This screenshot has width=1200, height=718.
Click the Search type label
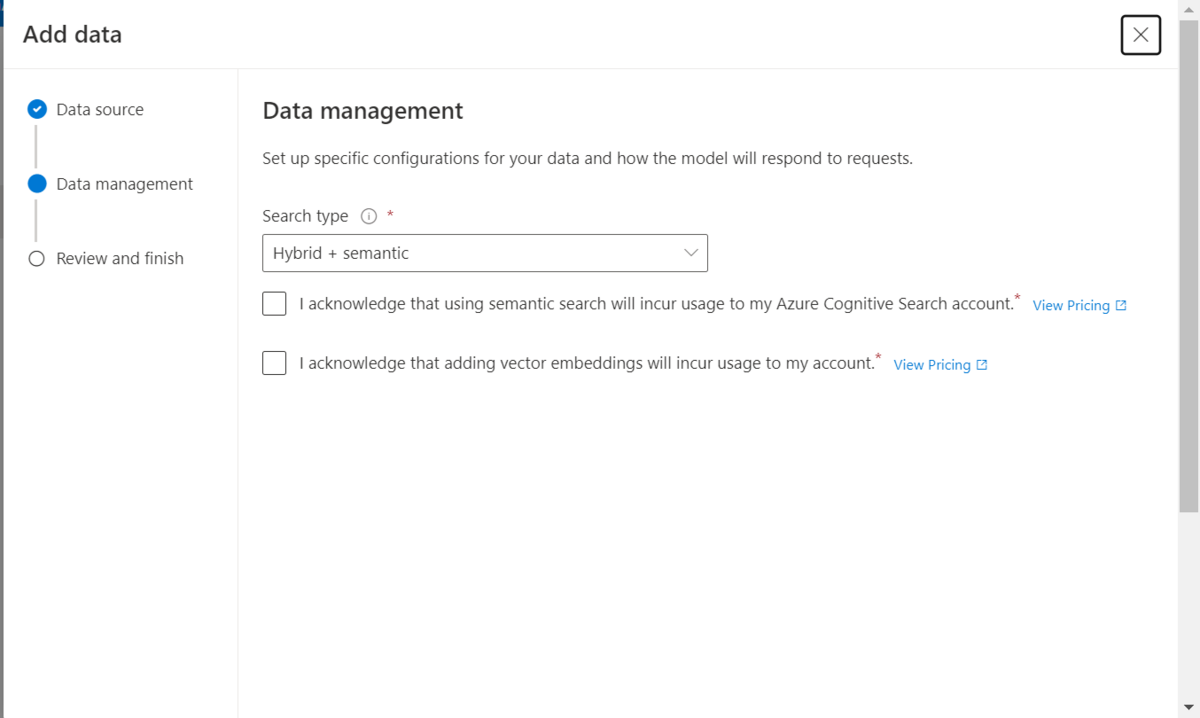pyautogui.click(x=305, y=216)
